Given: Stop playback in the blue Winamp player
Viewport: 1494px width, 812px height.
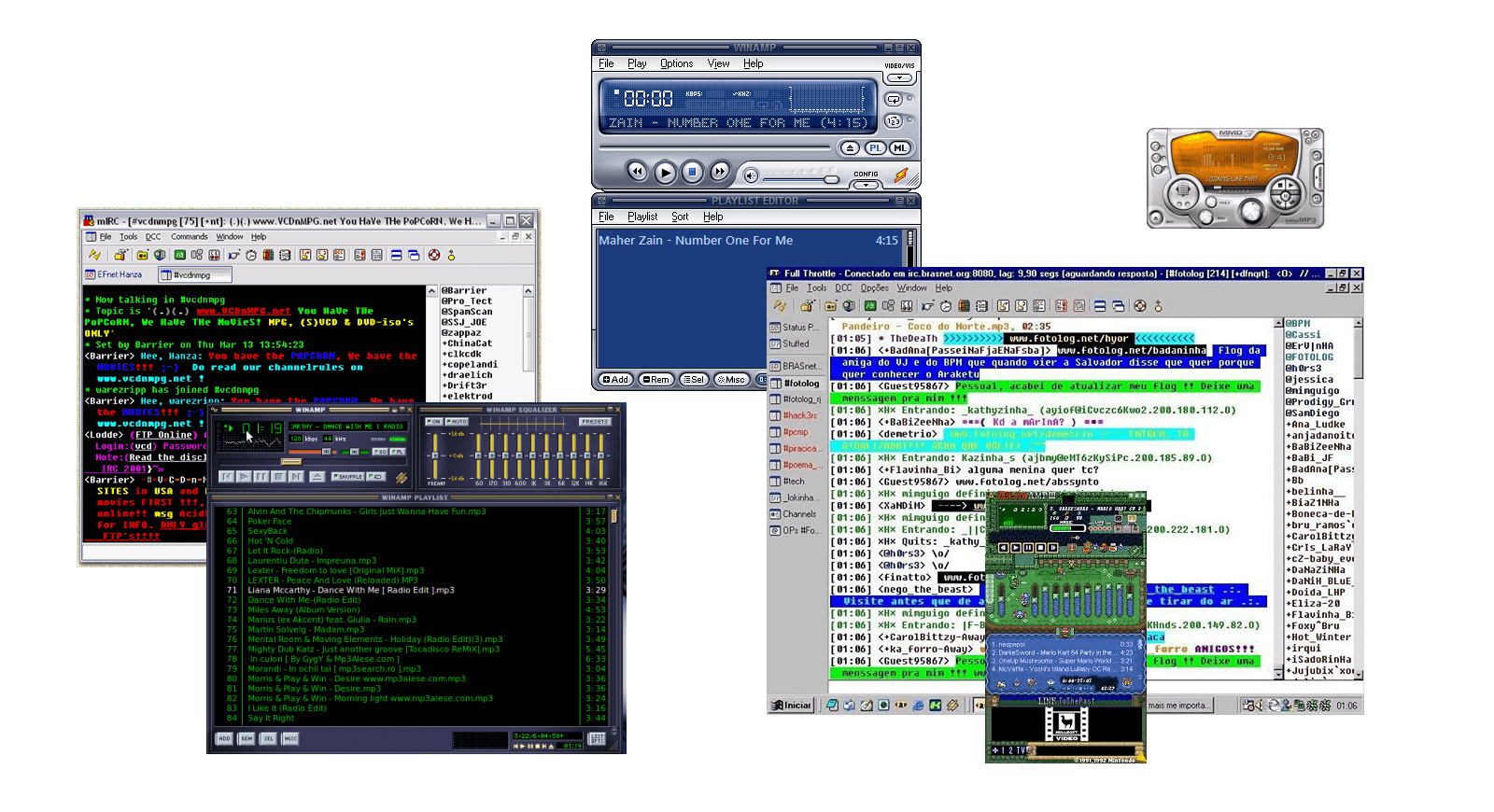Looking at the screenshot, I should (x=692, y=172).
